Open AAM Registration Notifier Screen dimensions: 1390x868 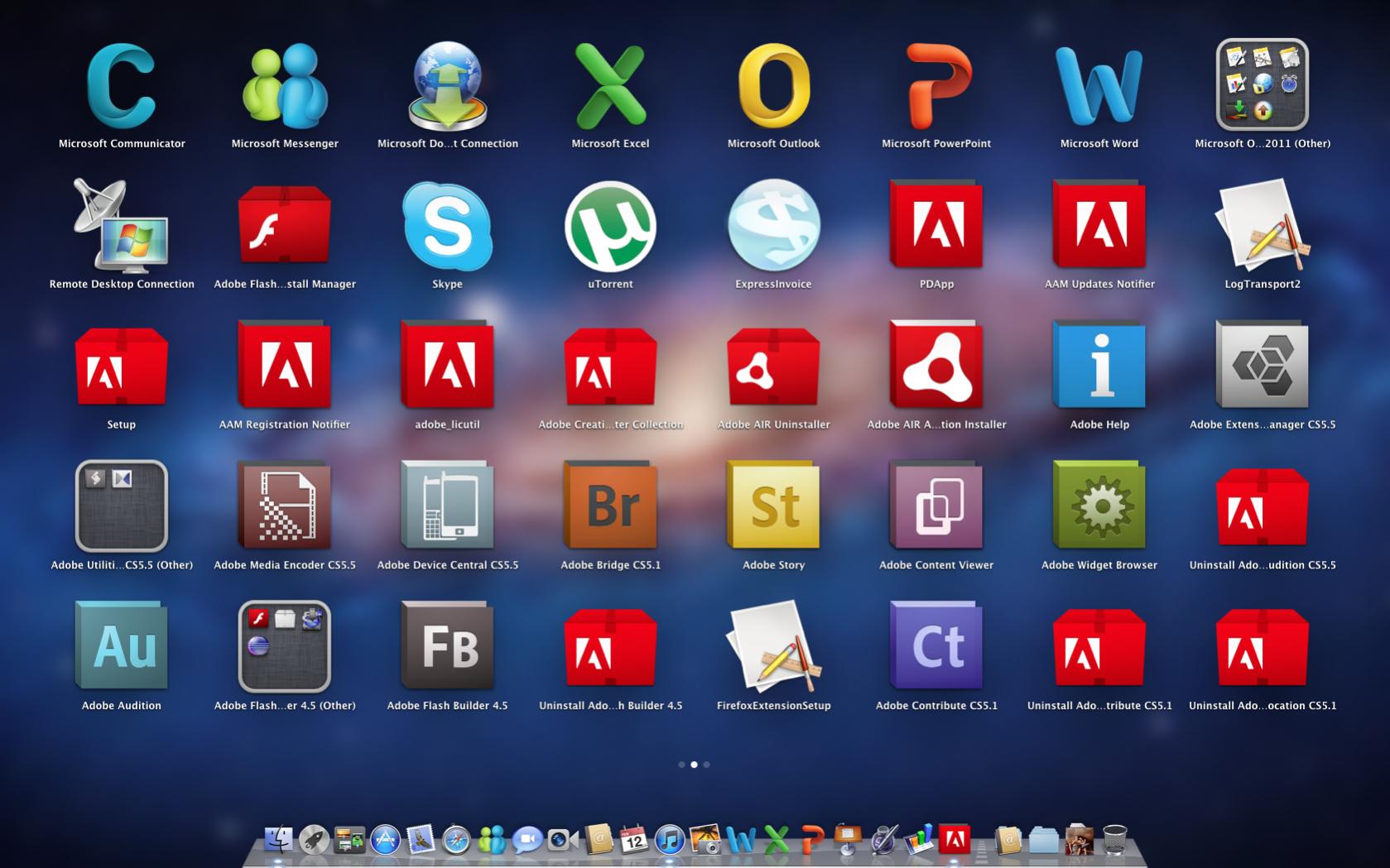[285, 365]
